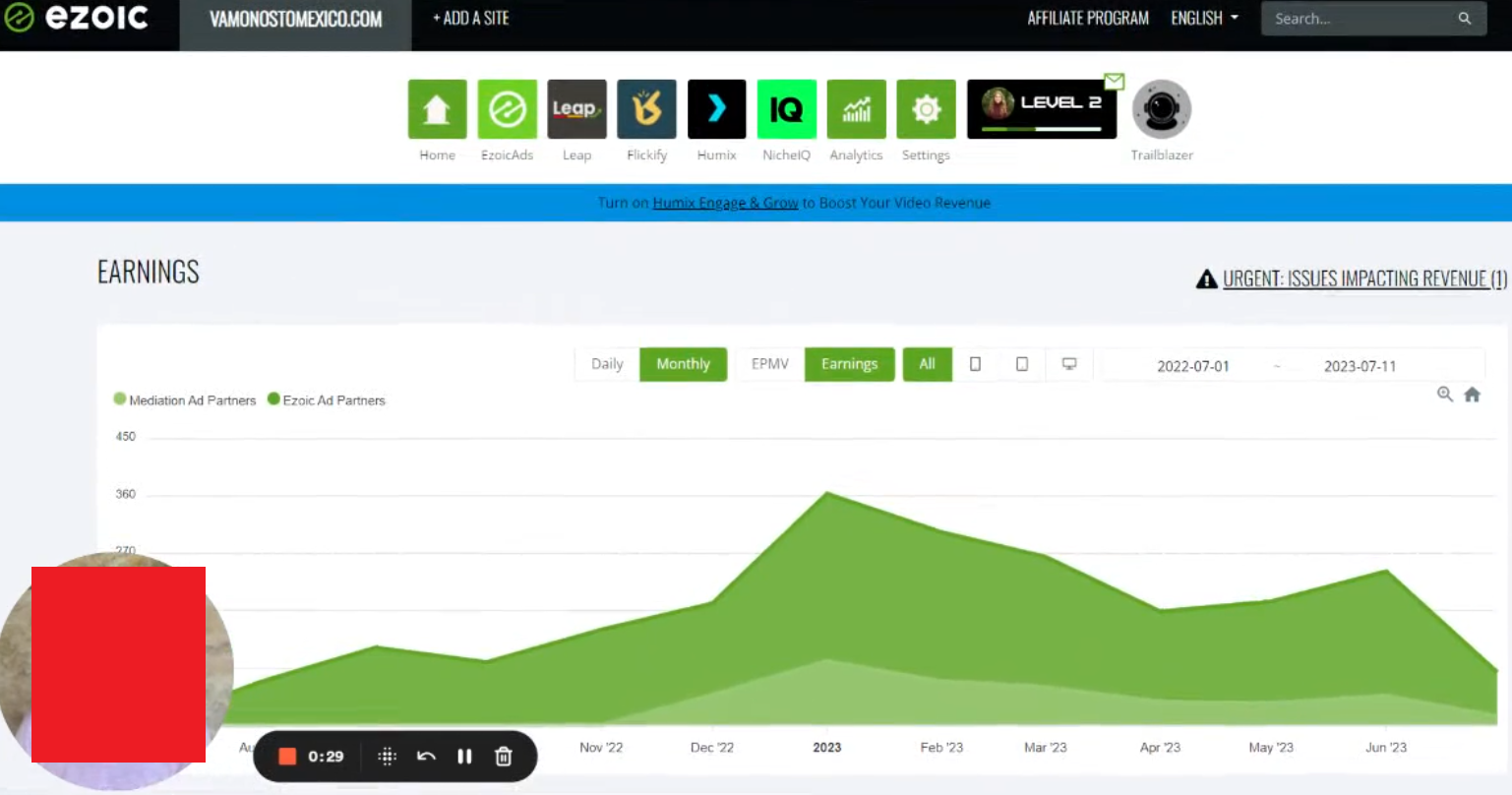Open the Trailblazer astronaut badge

pyautogui.click(x=1162, y=109)
